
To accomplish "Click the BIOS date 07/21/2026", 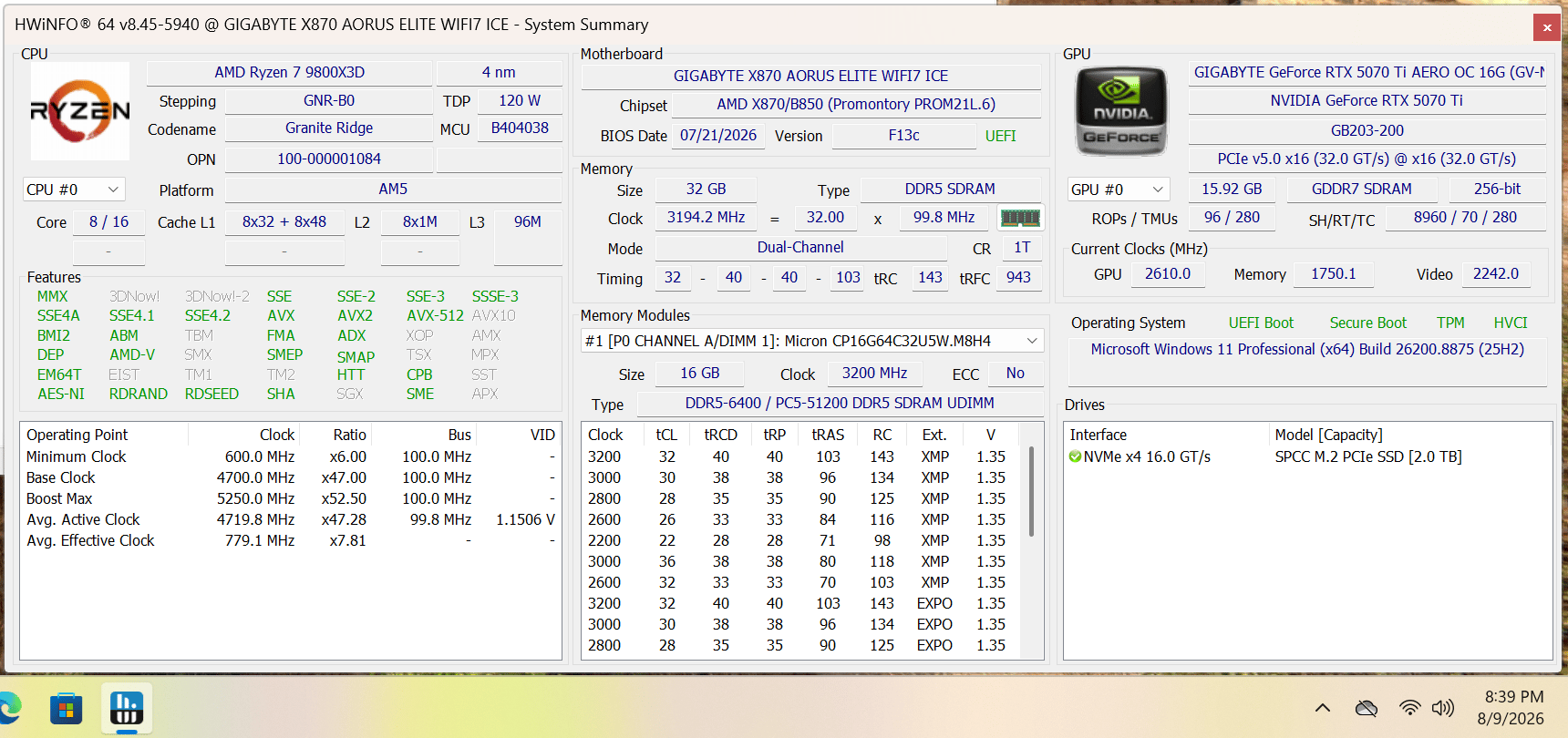I will tap(718, 136).
